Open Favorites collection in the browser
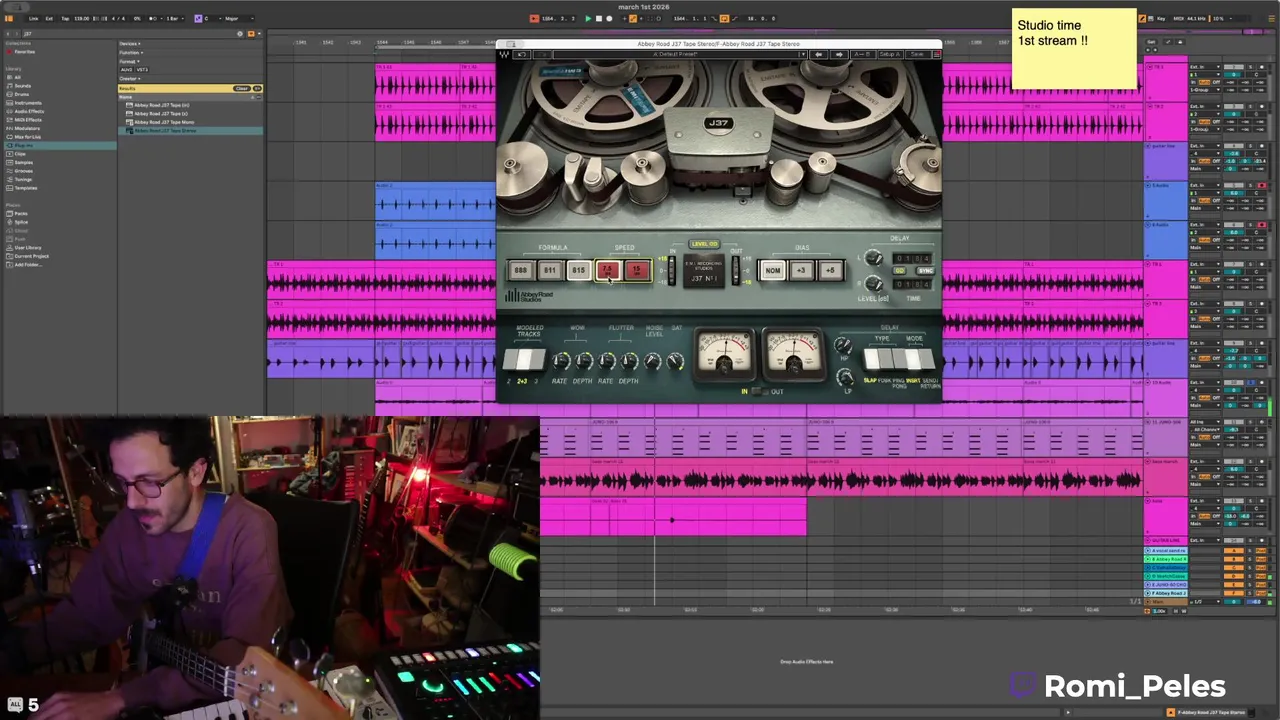 tap(24, 51)
